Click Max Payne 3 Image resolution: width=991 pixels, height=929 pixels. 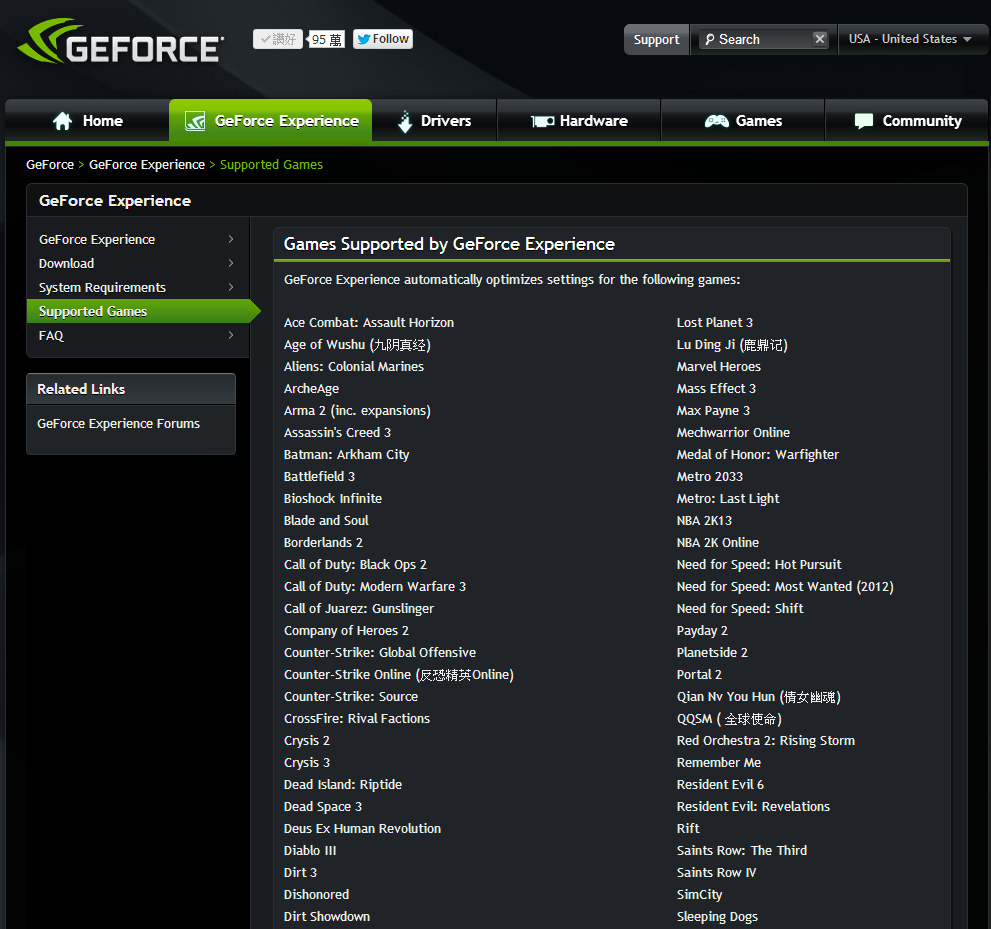click(x=713, y=411)
